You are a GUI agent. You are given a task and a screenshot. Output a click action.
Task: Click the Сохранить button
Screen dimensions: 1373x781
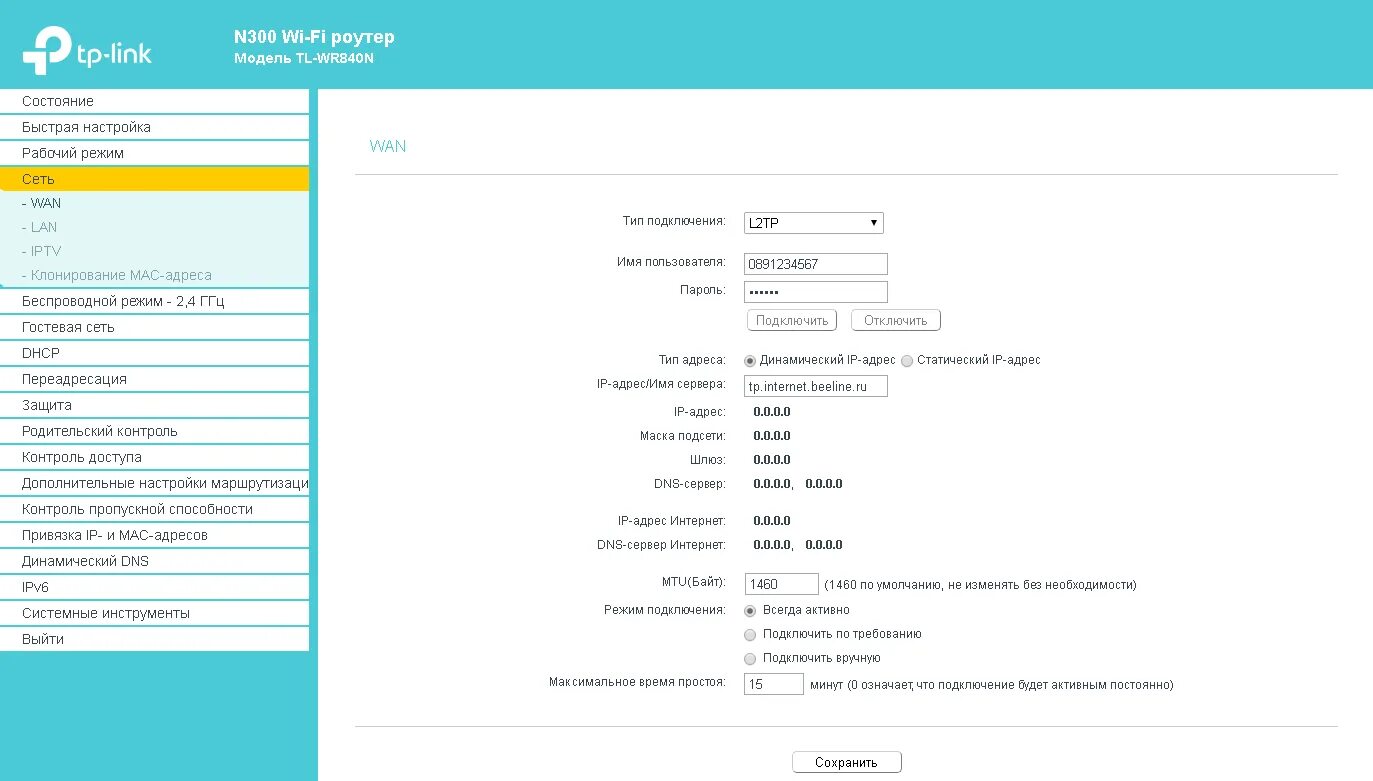point(846,762)
